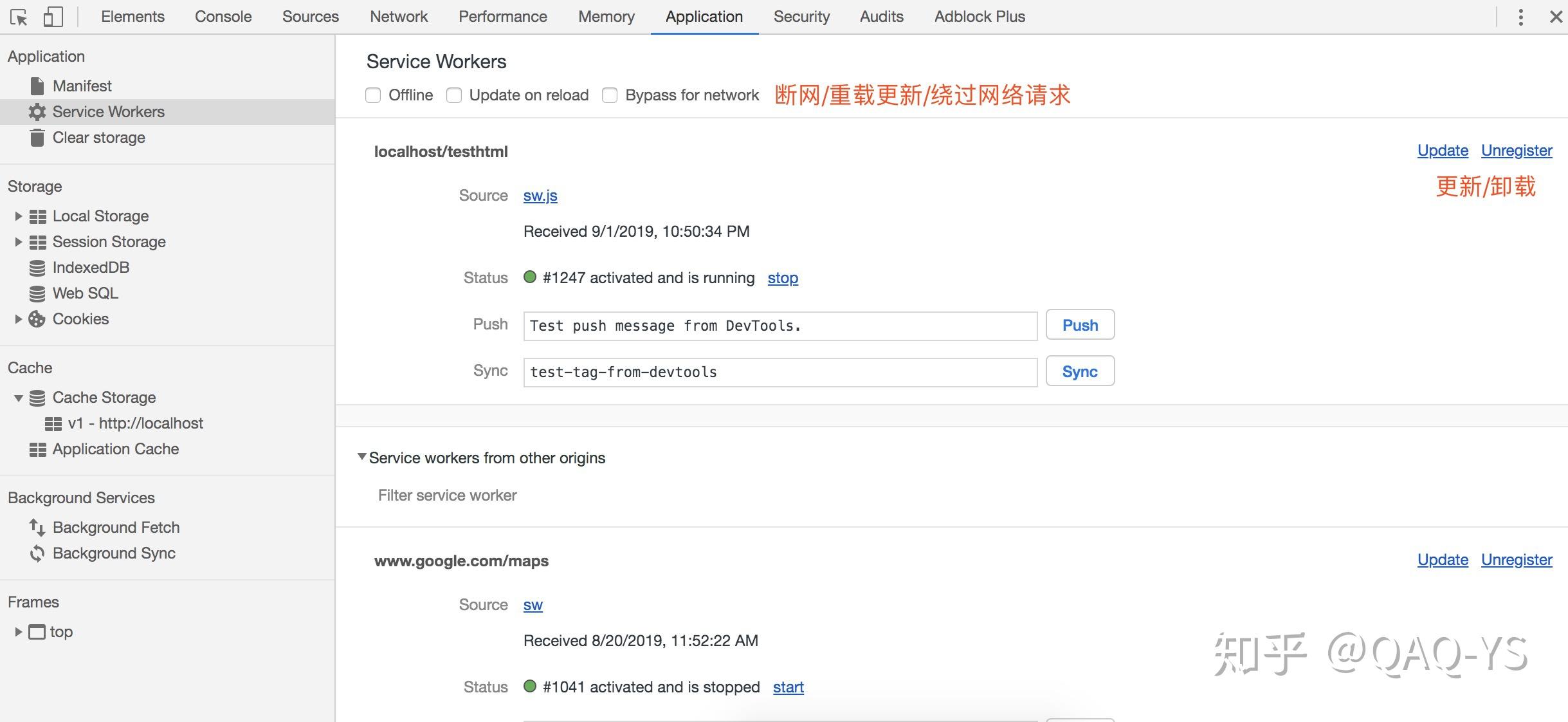Viewport: 1568px width, 722px height.
Task: Enable Bypass for network
Action: tap(610, 95)
